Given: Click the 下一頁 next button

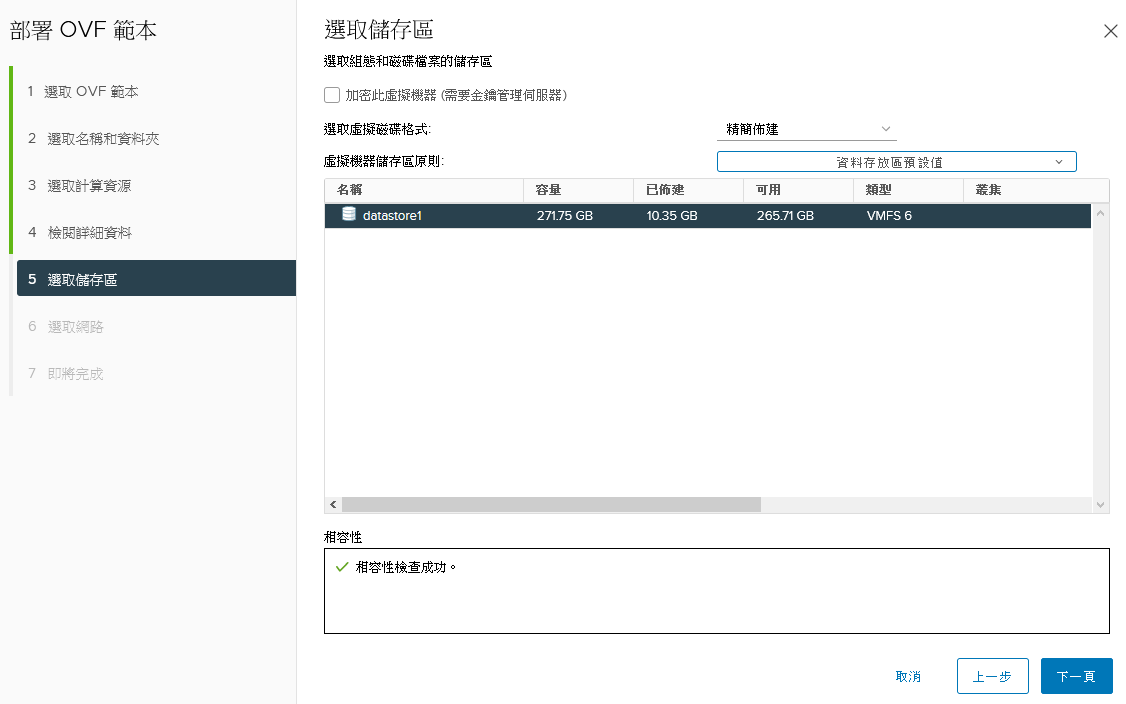Looking at the screenshot, I should point(1076,677).
